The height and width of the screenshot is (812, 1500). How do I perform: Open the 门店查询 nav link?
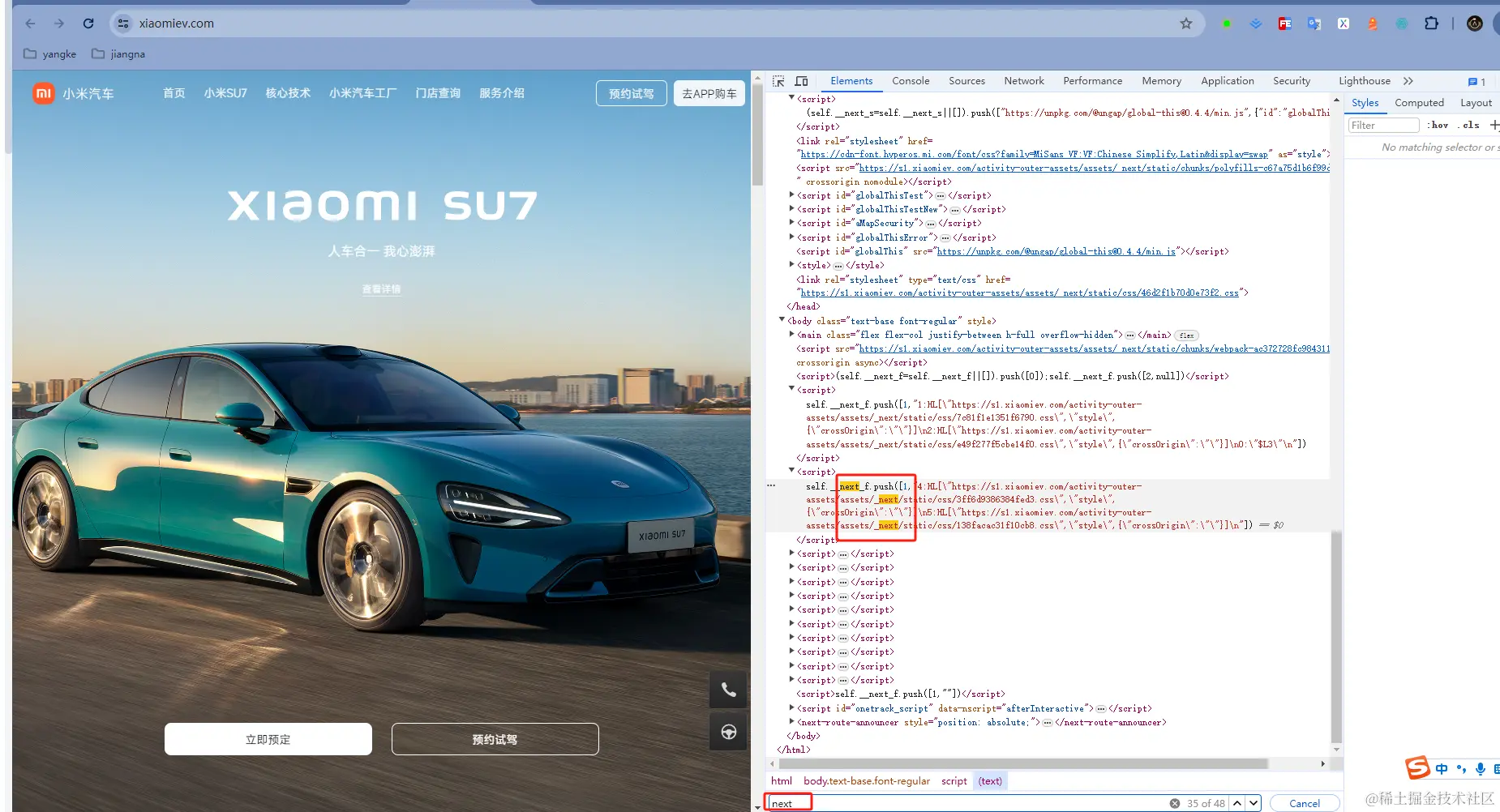(438, 93)
